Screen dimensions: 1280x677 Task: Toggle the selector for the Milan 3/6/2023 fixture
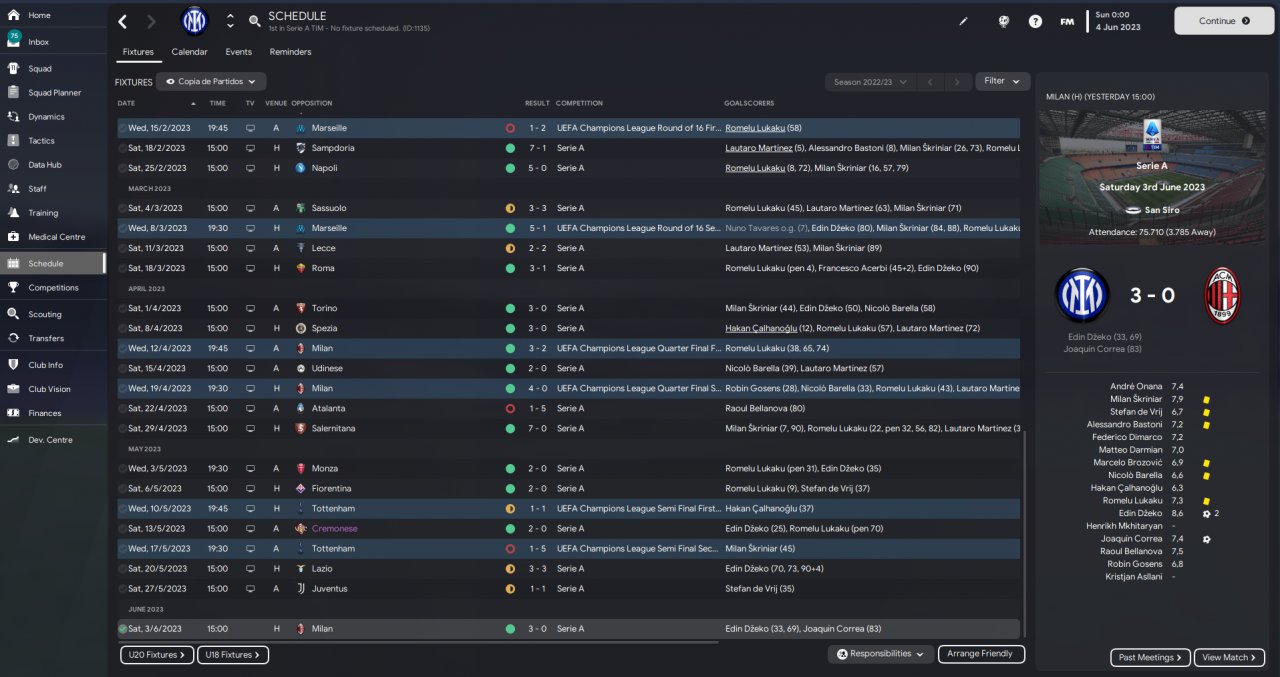click(x=123, y=629)
